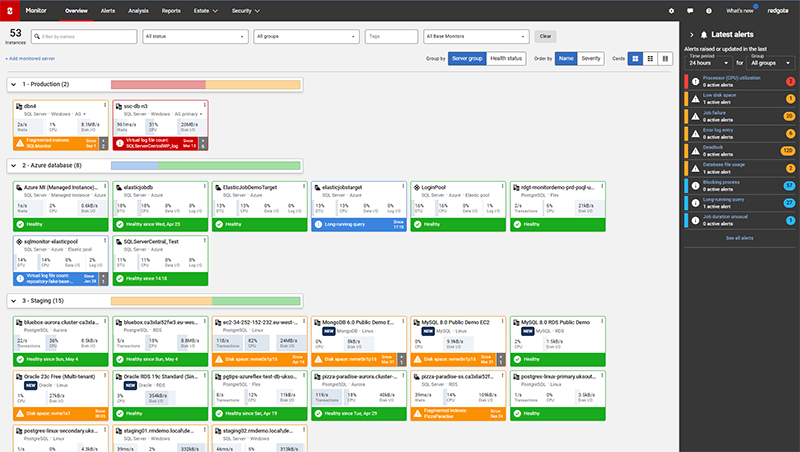Open What's new link
Screen dimensions: 800x452
click(739, 11)
